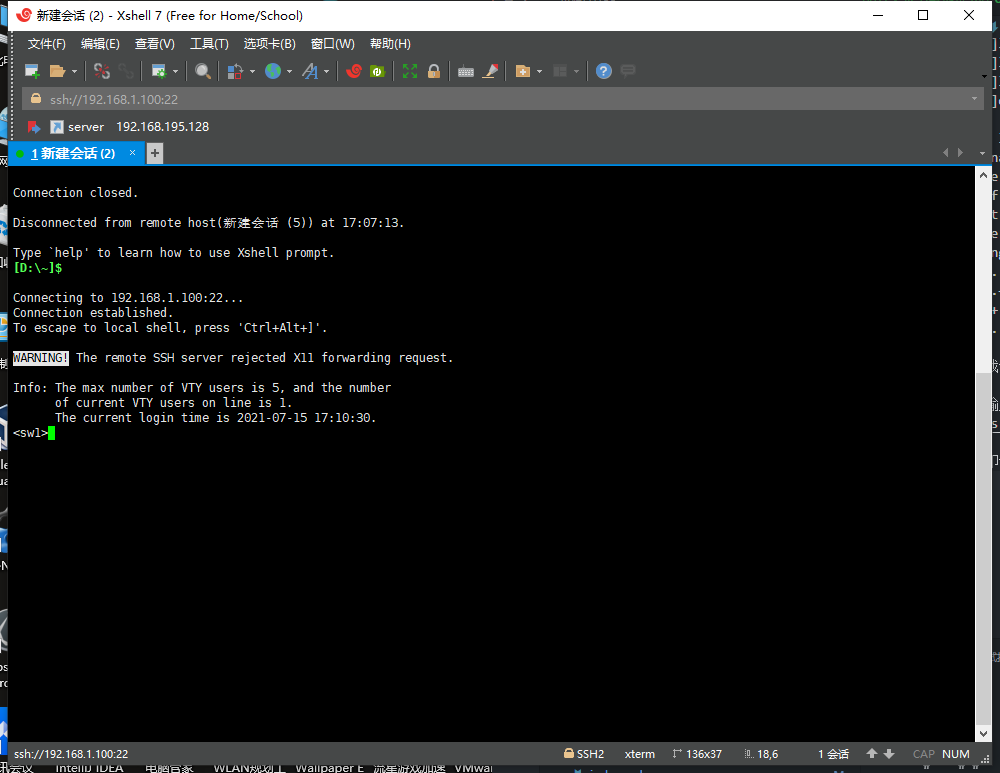Close the 新建会话 (2) tab

132,152
